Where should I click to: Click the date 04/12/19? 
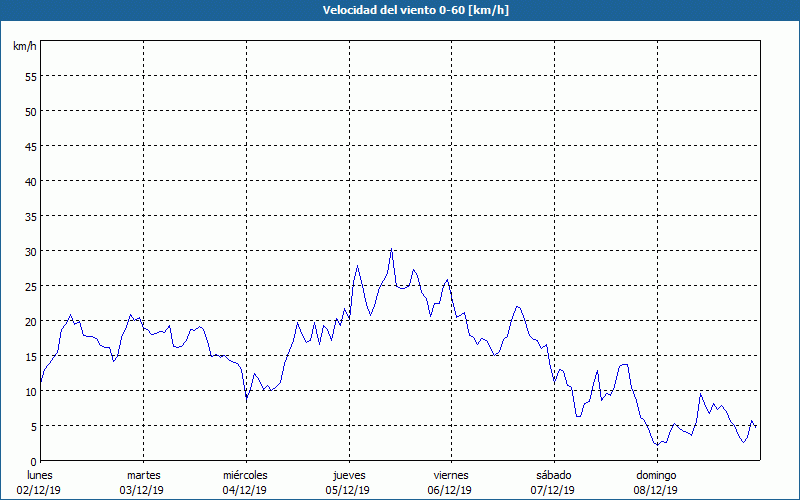(x=244, y=490)
